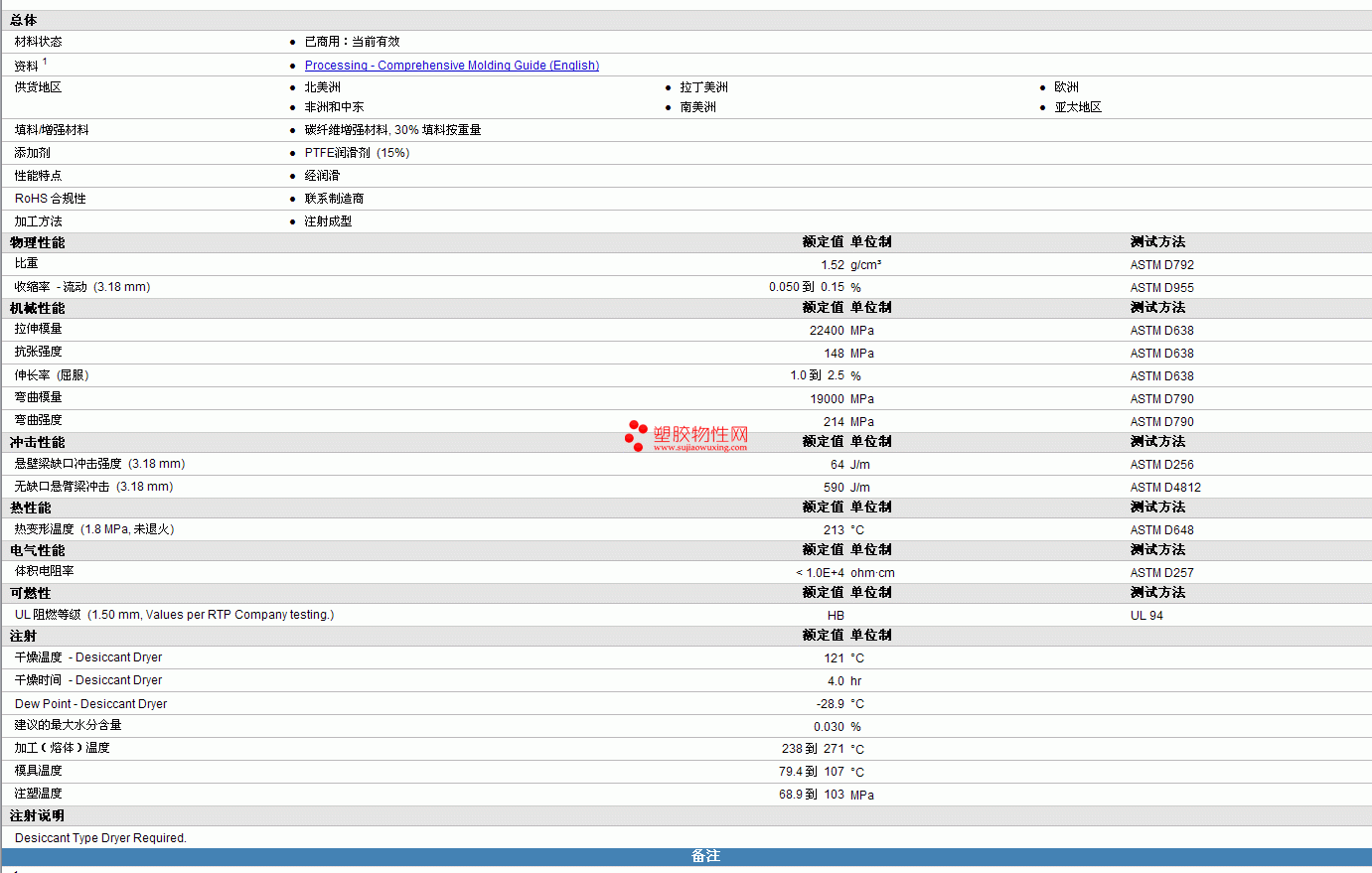Select the 欧洲 region item
The image size is (1372, 873).
[1067, 87]
